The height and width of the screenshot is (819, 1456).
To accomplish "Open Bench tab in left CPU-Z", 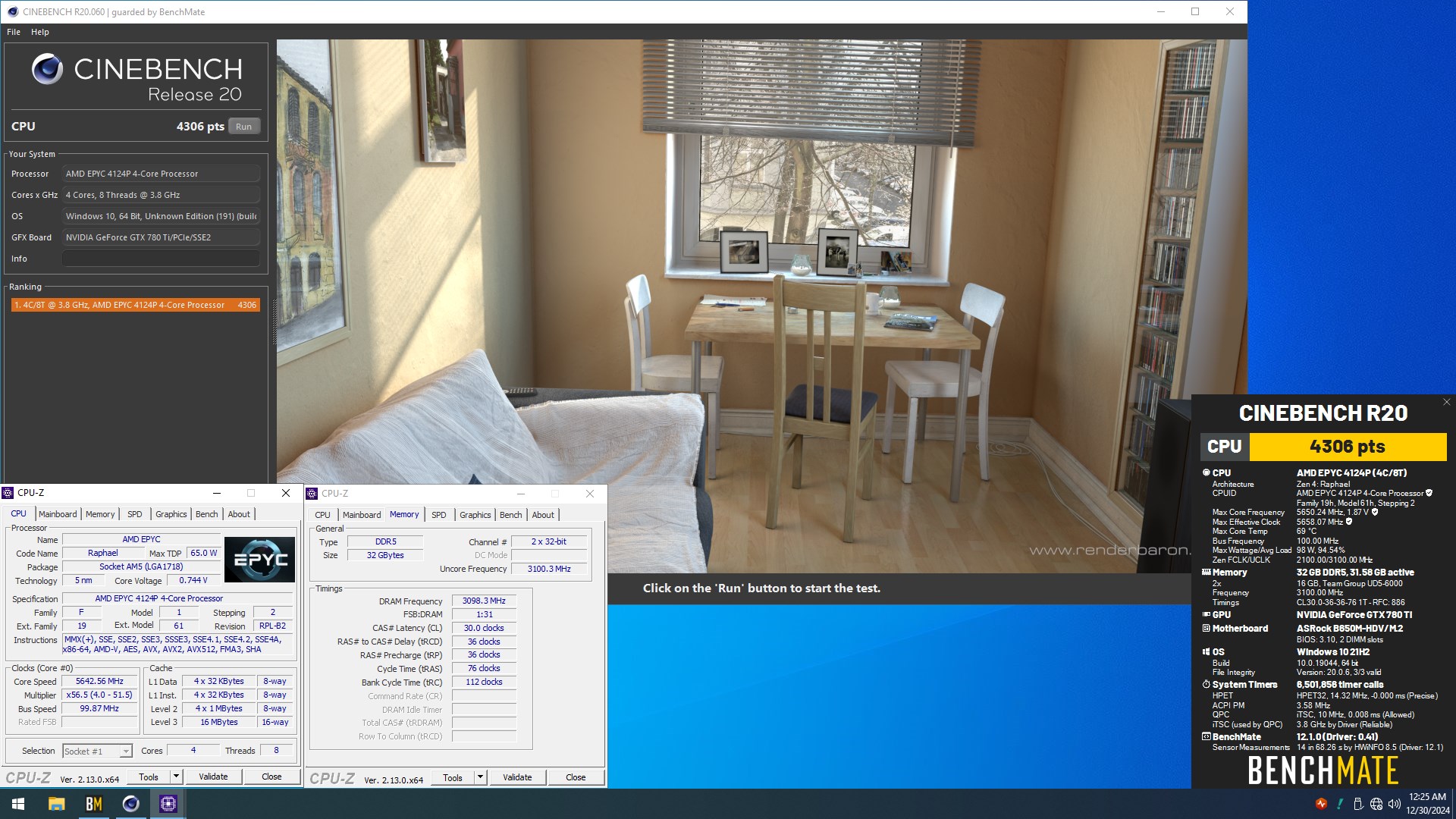I will point(206,514).
